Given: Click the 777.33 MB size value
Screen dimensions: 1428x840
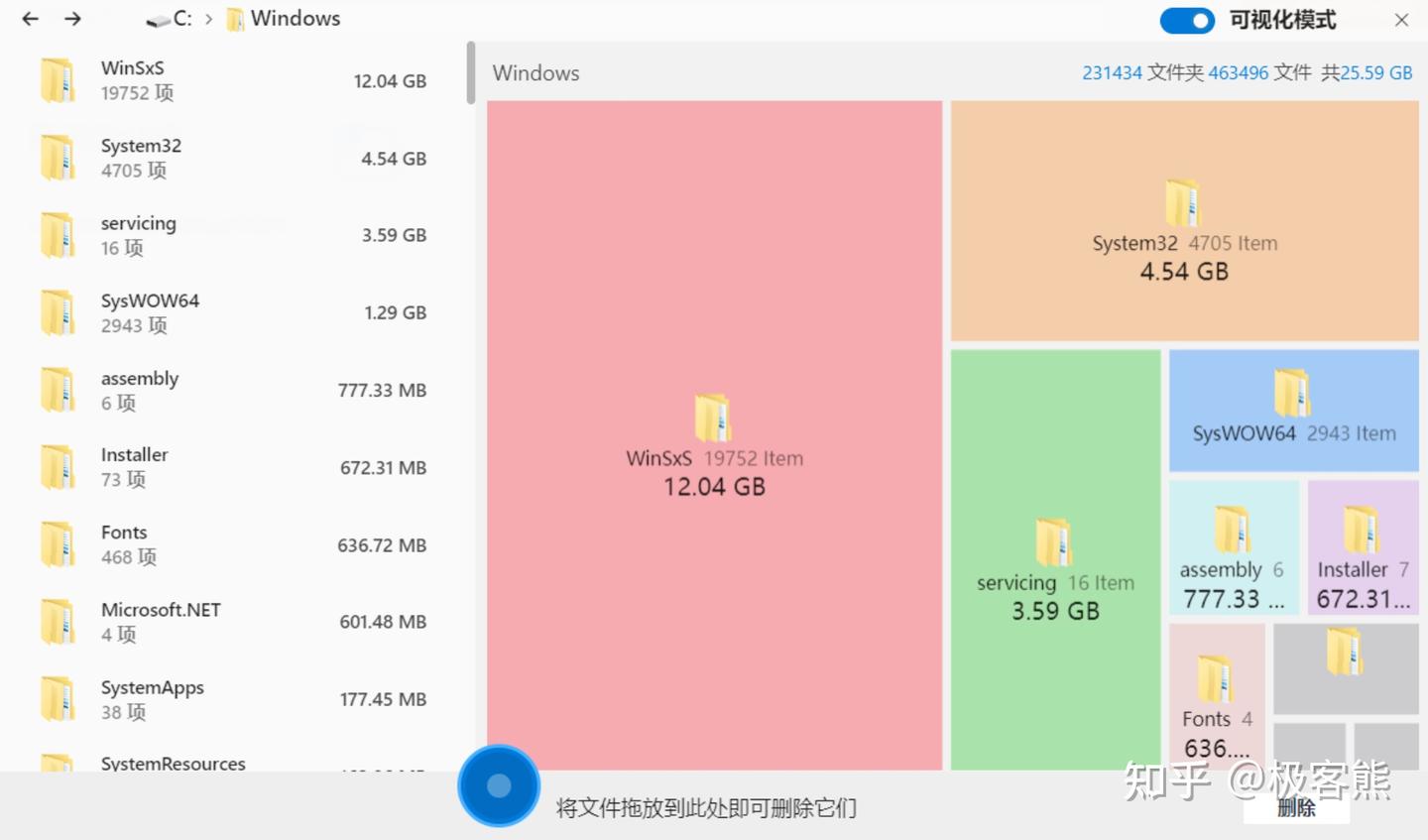Looking at the screenshot, I should tap(382, 390).
